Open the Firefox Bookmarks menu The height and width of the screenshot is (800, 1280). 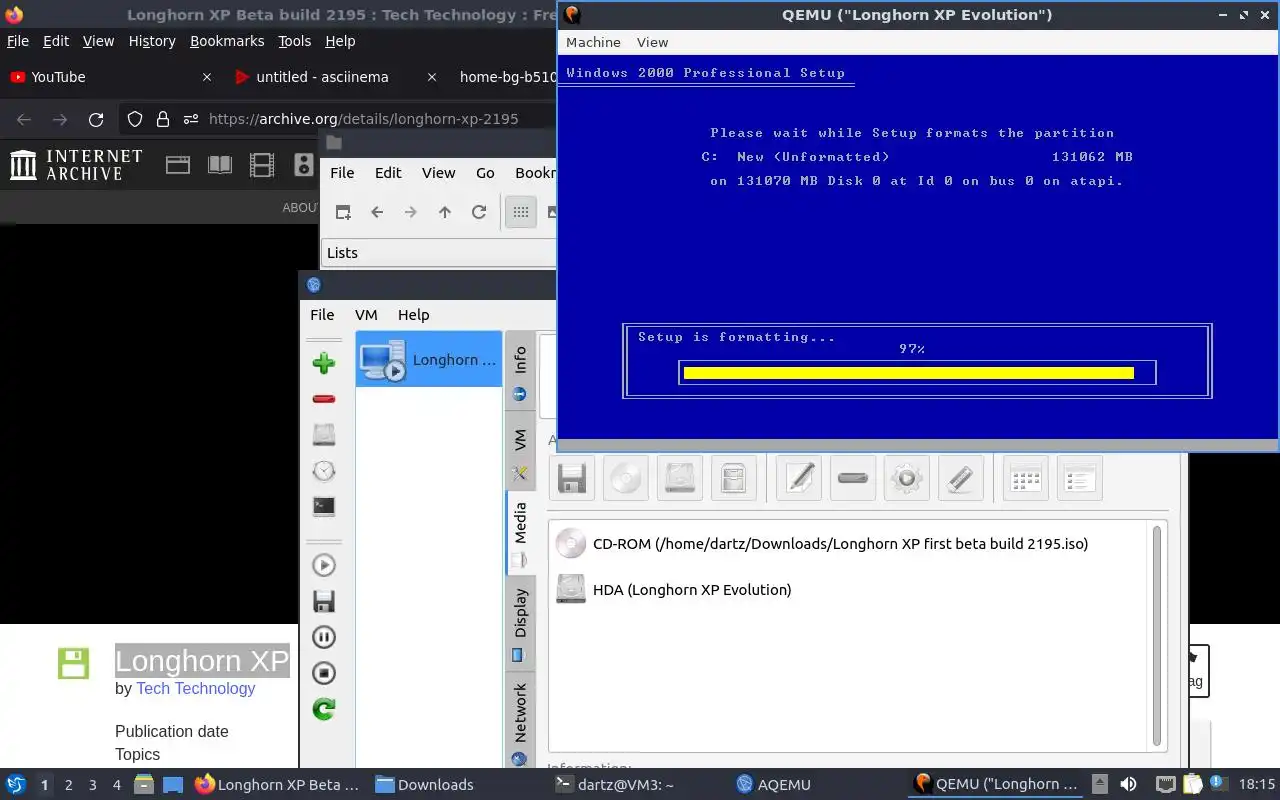click(x=227, y=41)
